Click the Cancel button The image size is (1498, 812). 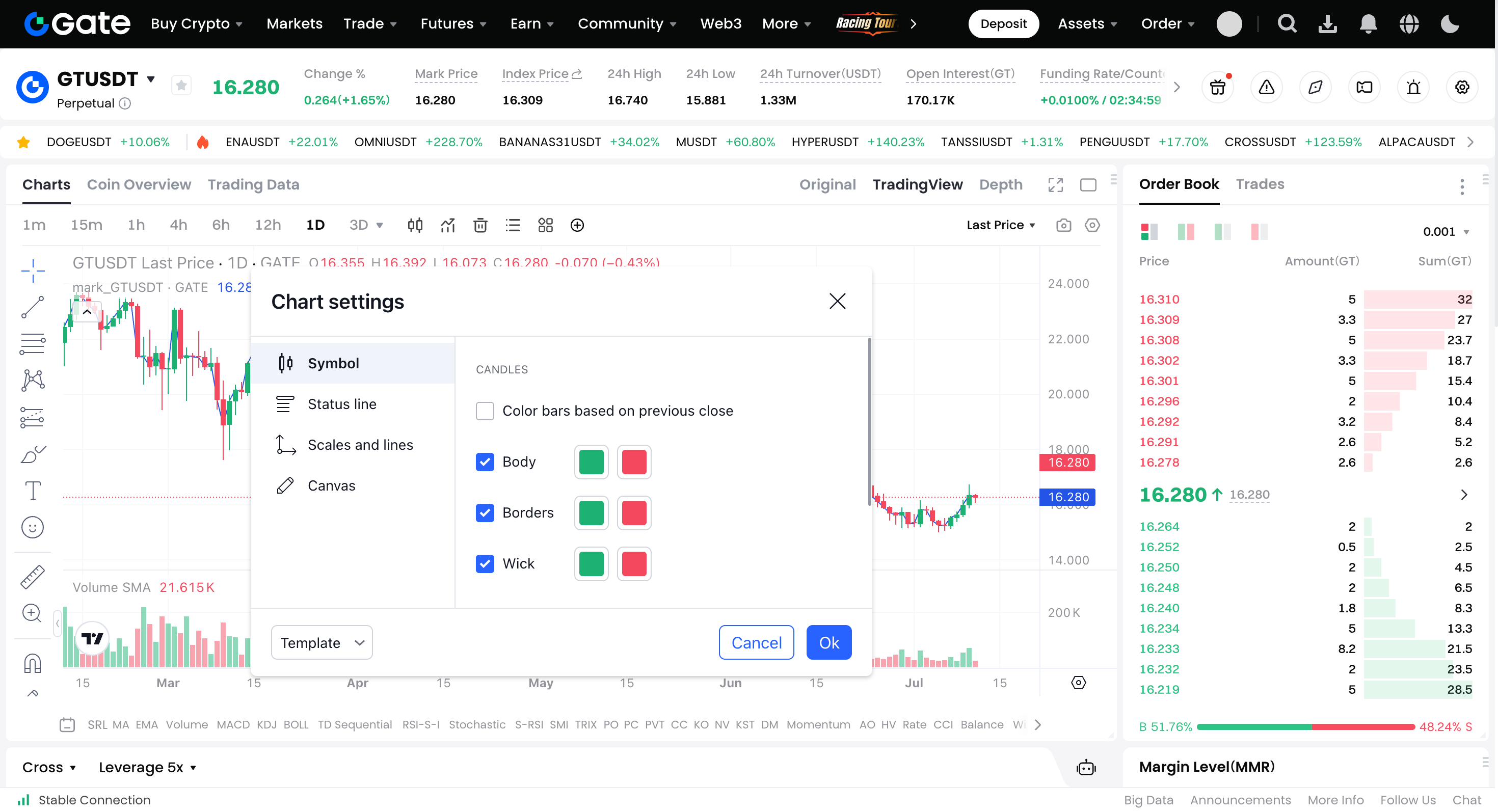pyautogui.click(x=756, y=642)
